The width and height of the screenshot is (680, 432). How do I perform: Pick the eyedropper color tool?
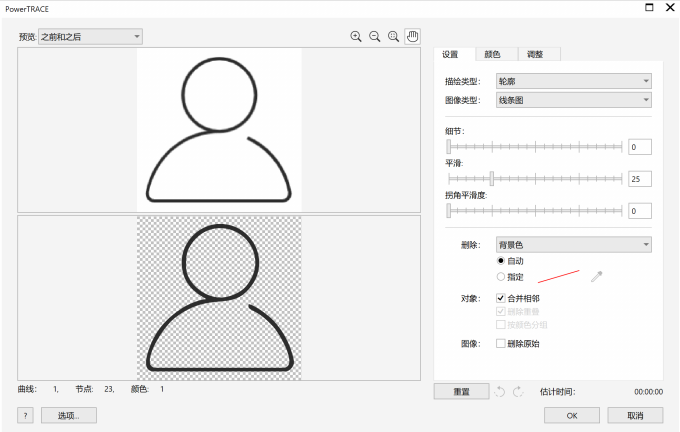(597, 276)
